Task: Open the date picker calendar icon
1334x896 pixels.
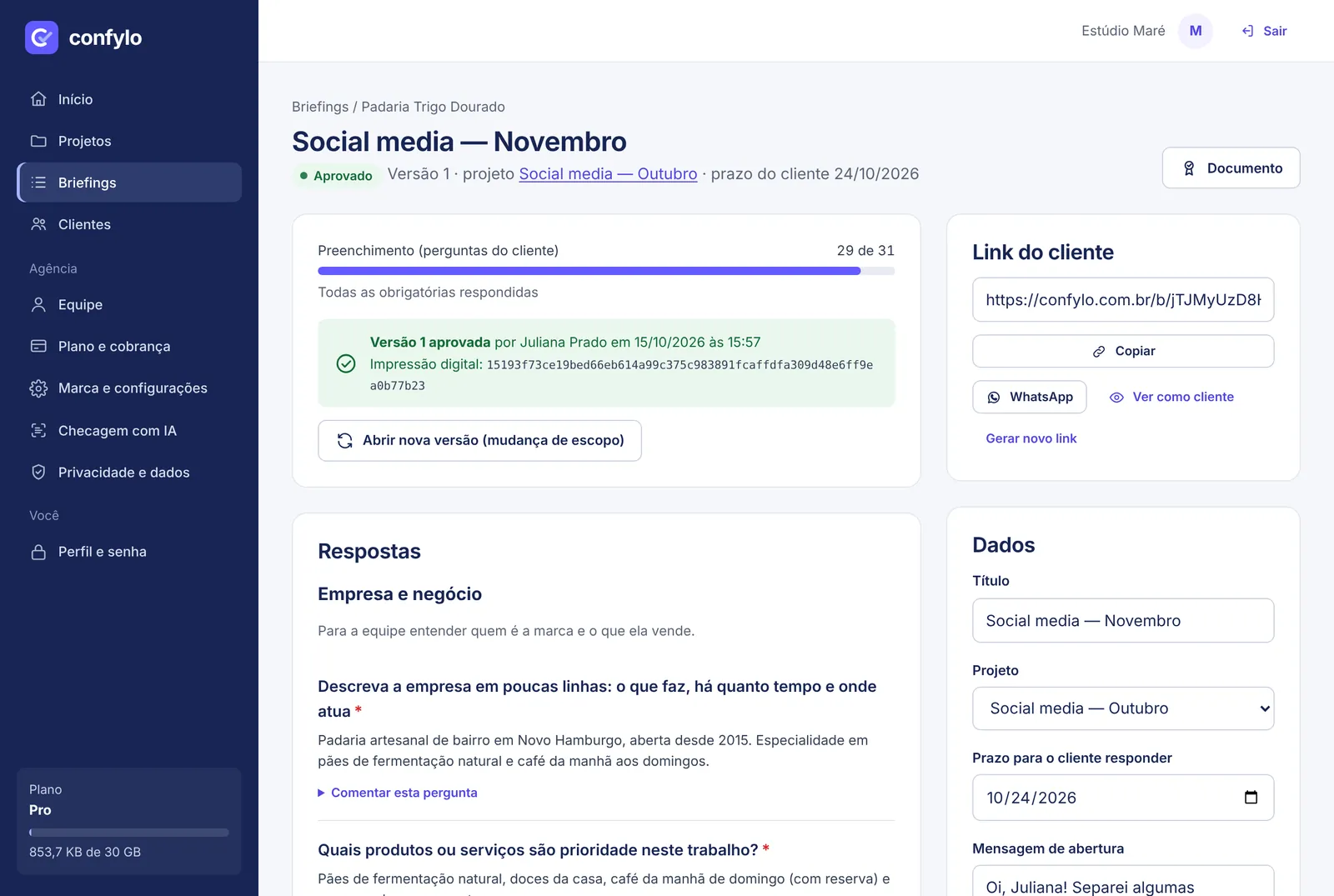Action: (x=1251, y=798)
